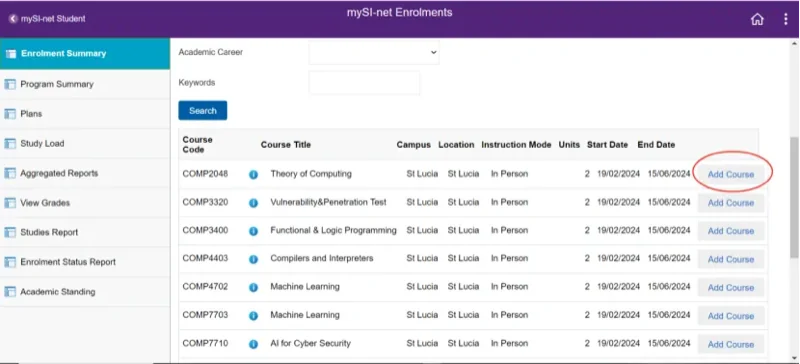Open the three-dot actions menu
The height and width of the screenshot is (364, 800).
coord(786,19)
